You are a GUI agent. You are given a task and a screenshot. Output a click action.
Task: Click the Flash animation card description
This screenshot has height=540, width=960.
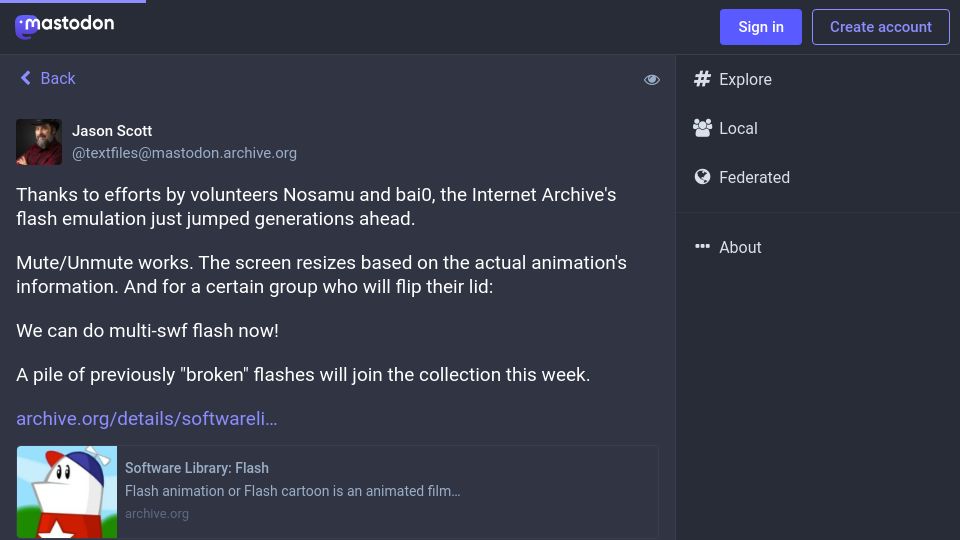(293, 491)
